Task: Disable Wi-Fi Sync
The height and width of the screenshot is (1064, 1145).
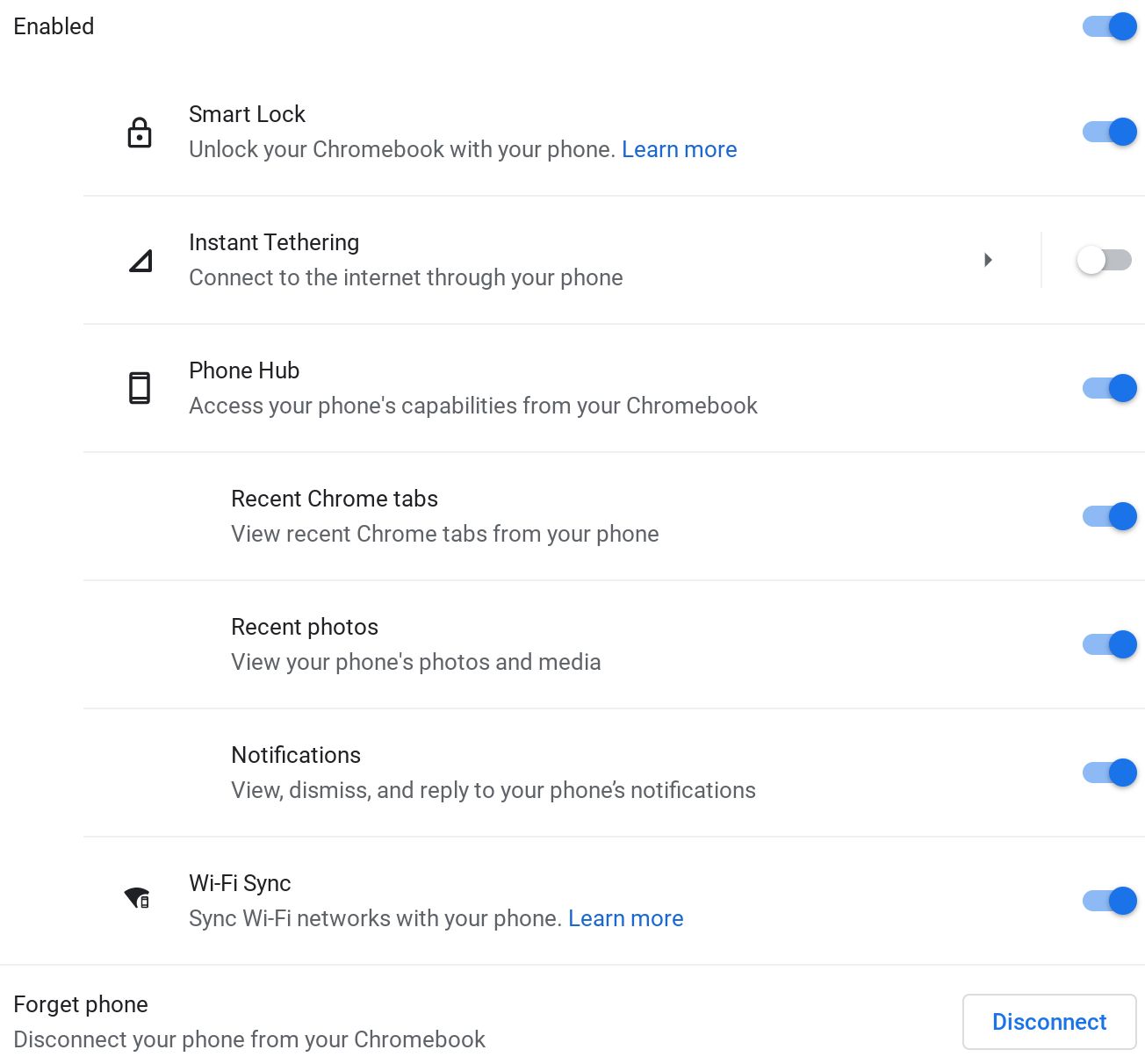Action: [1108, 900]
